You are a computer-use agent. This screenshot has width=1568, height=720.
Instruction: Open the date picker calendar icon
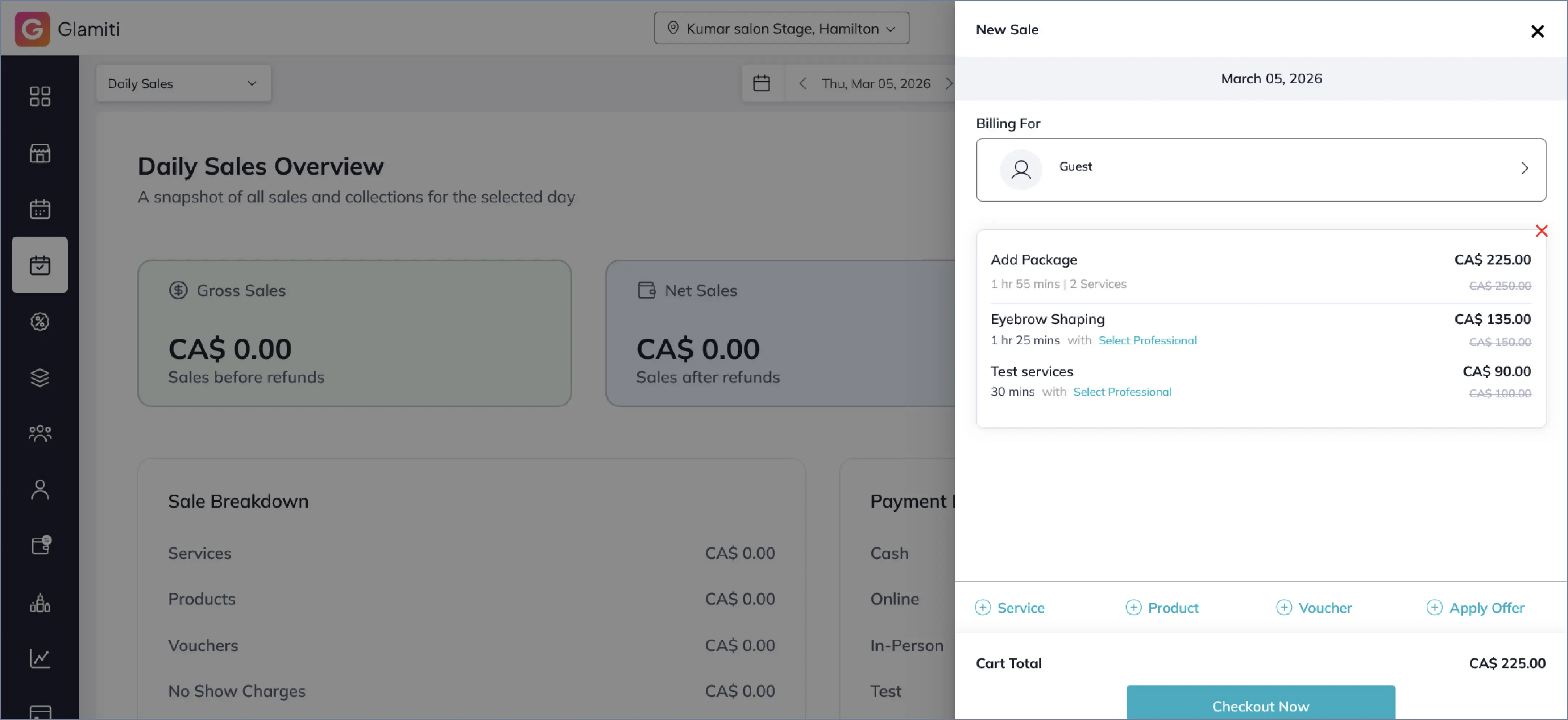pos(761,83)
